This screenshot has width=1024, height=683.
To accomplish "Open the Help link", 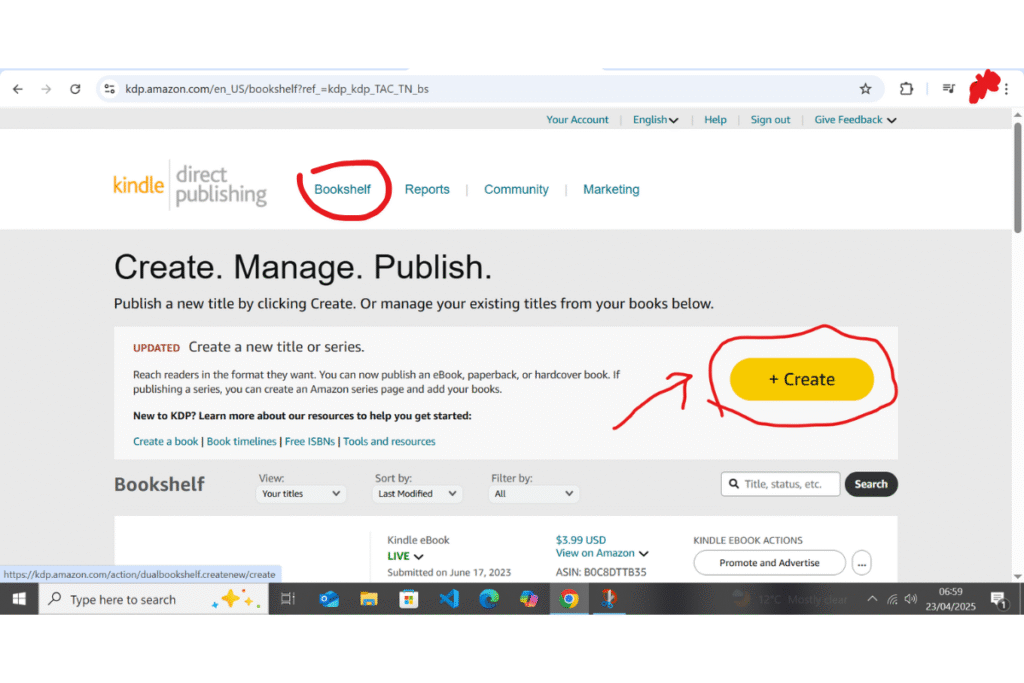I will (x=715, y=119).
